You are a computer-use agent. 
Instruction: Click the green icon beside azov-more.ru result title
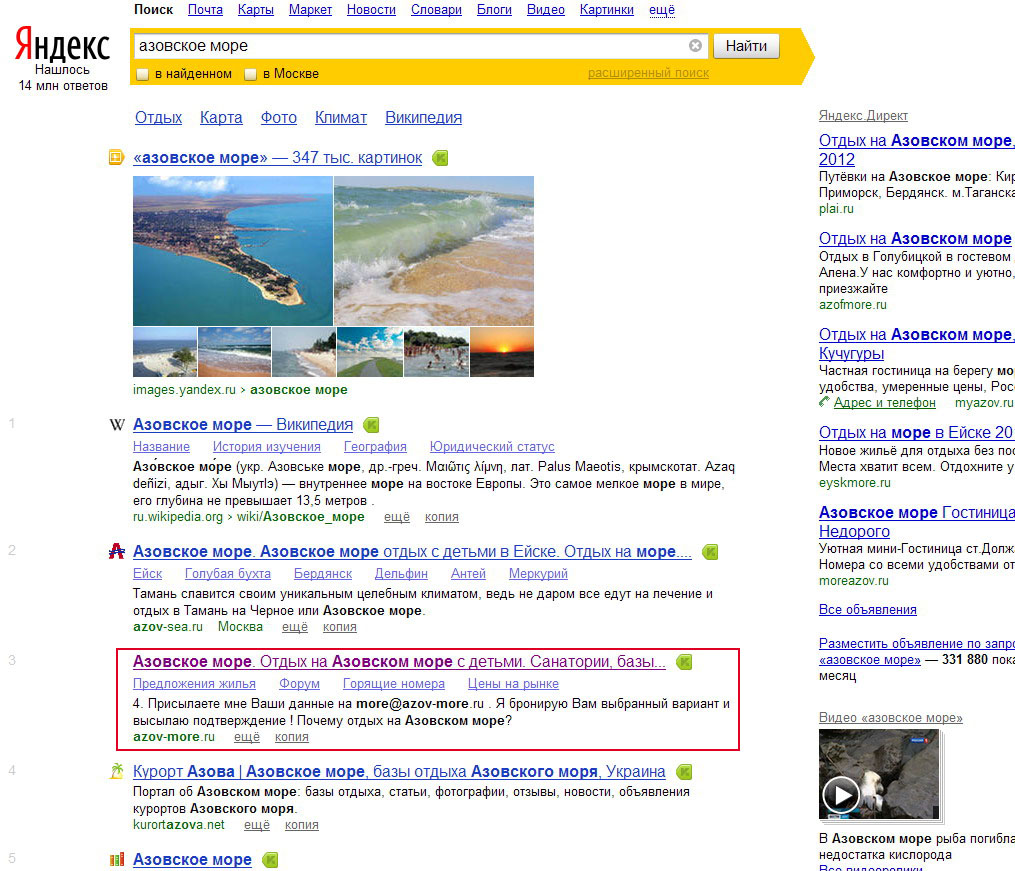coord(684,662)
